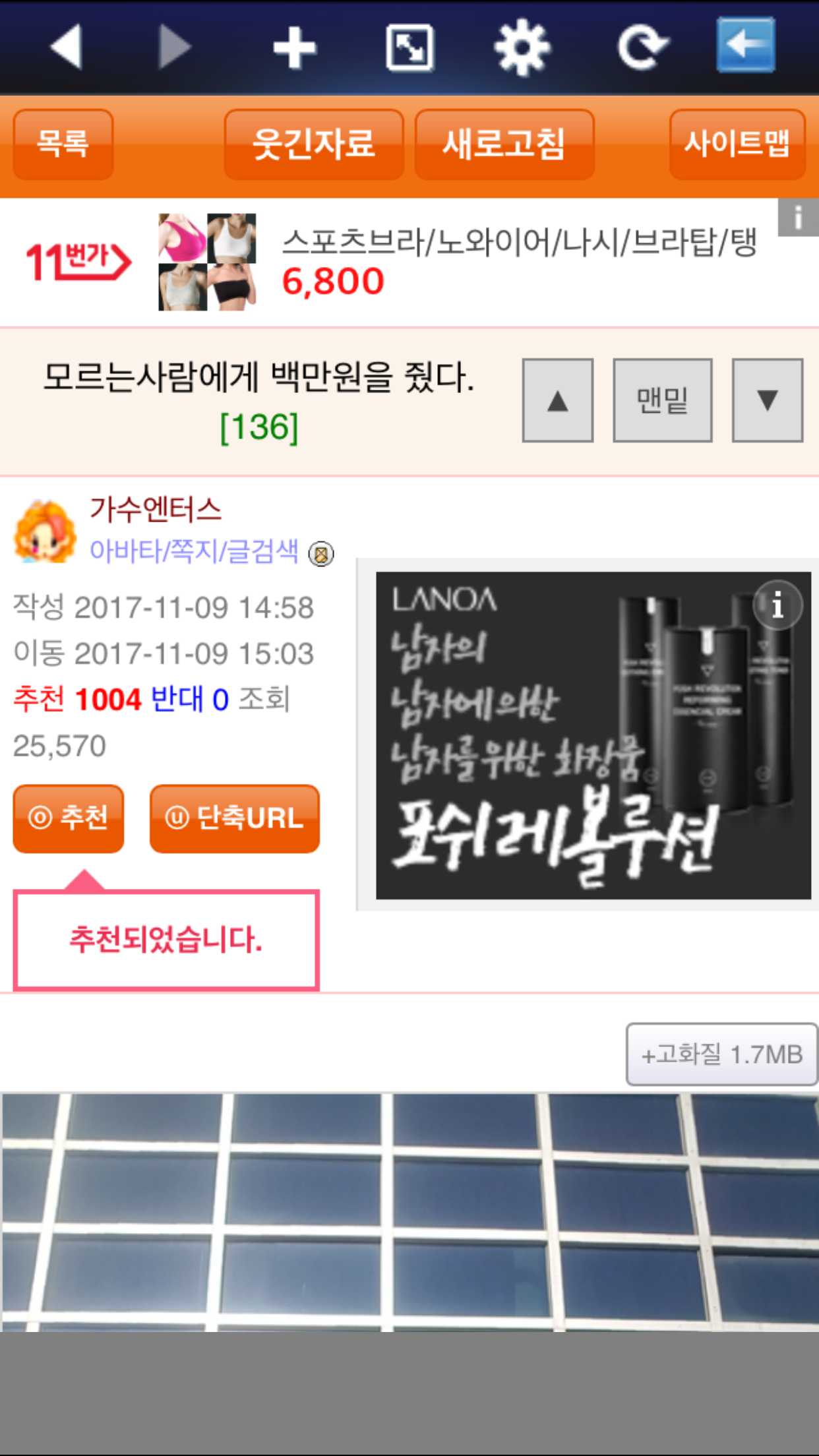
Task: Tap the small badge icon beside 아바타/쪽지/글검색
Action: pyautogui.click(x=321, y=553)
